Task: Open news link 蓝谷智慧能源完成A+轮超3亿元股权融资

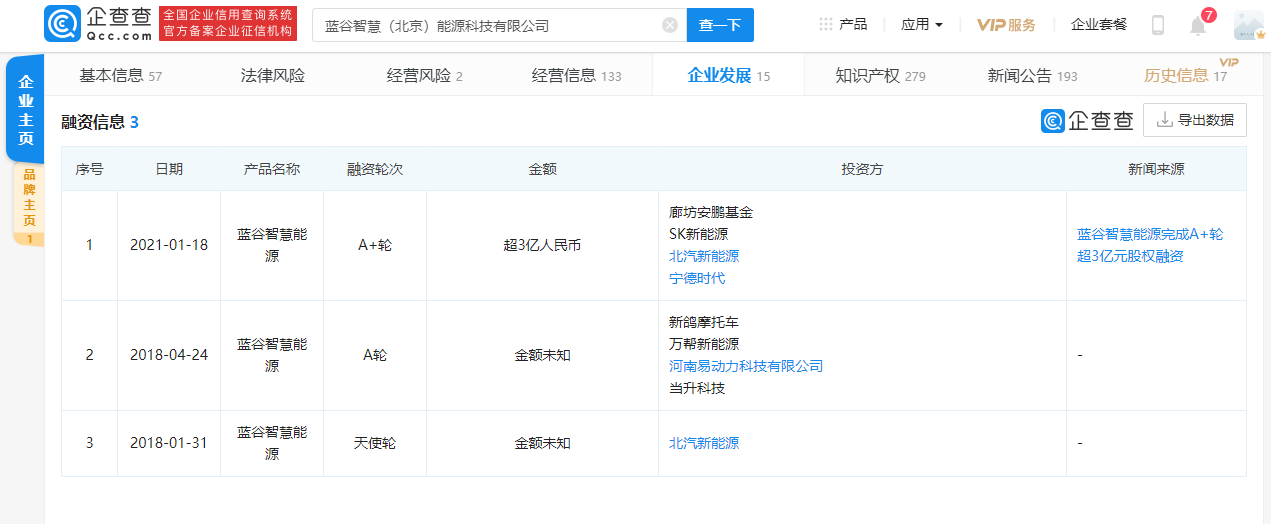Action: [x=1150, y=245]
